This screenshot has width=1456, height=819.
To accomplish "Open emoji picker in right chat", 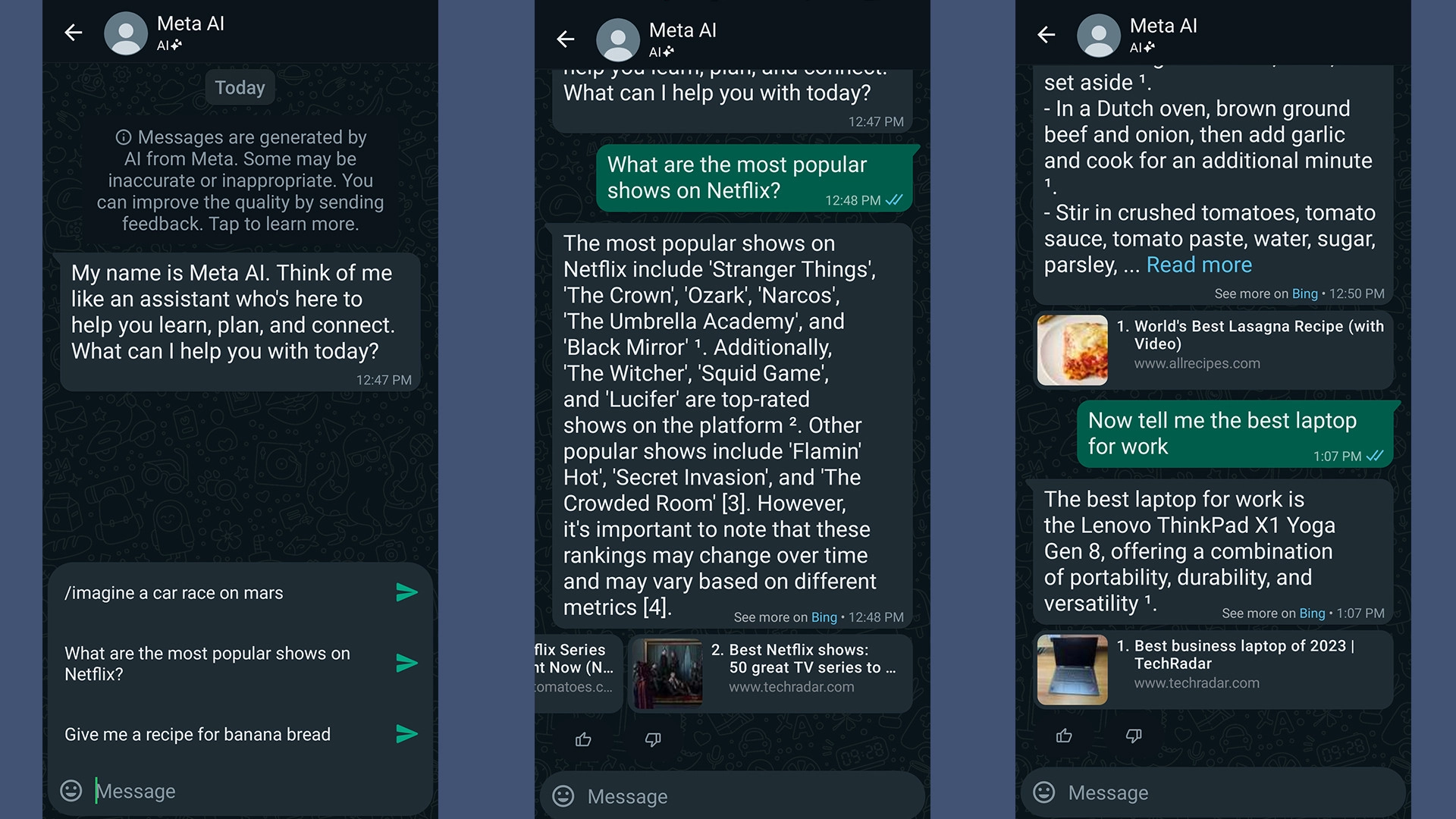I will [x=1044, y=792].
